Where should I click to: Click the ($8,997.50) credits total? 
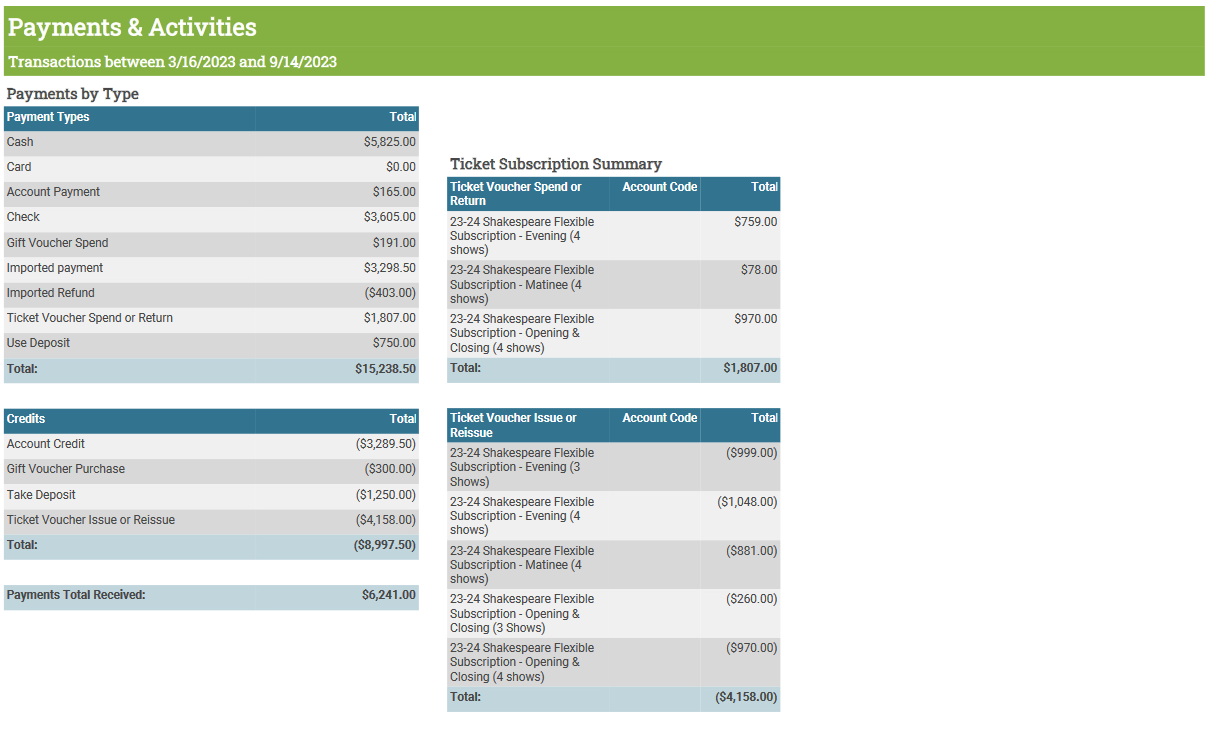(385, 545)
